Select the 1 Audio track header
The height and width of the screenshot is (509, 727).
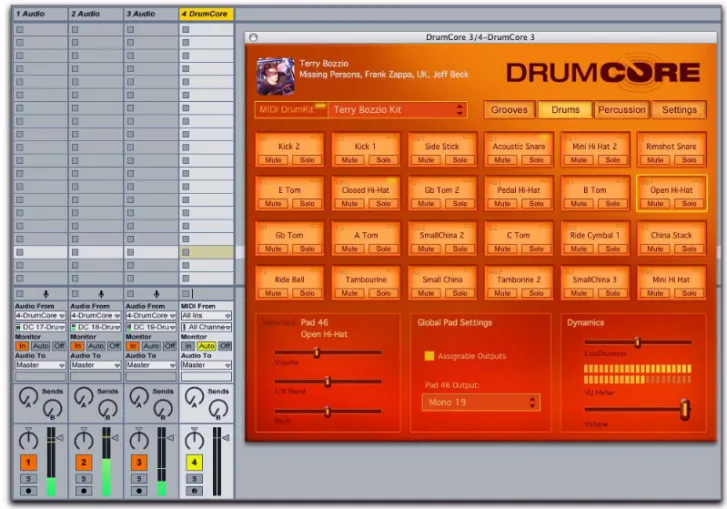pos(40,14)
